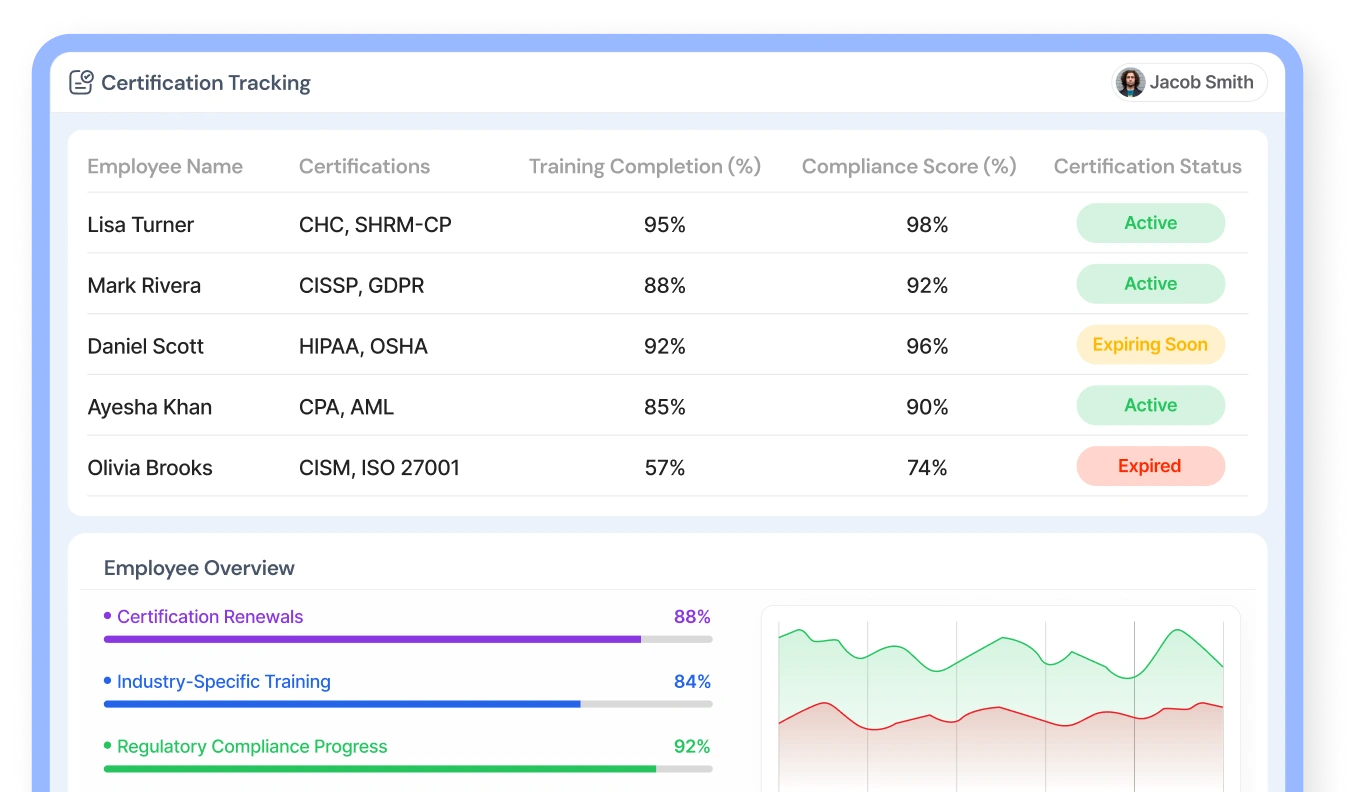
Task: Click Daniel Scott's 96% compliance score
Action: (x=927, y=347)
